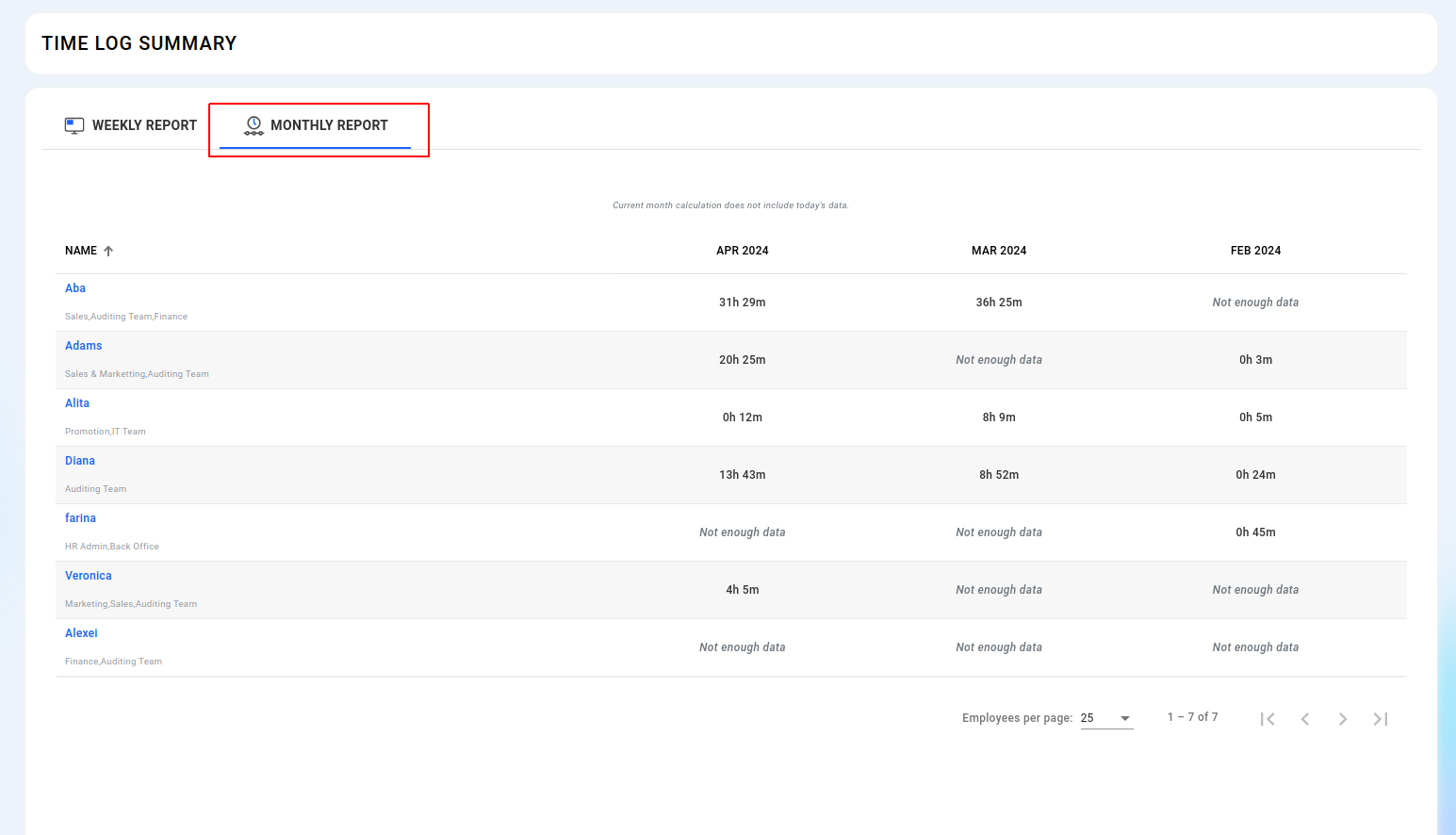Open the Employees per page dropdown
Viewport: 1456px width, 835px height.
click(x=1106, y=718)
